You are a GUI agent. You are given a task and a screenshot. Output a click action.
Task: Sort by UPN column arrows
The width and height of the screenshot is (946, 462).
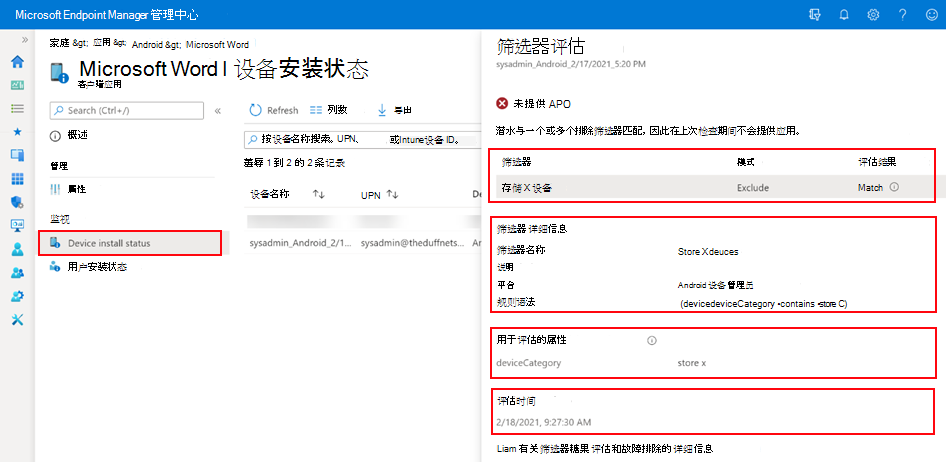tap(393, 194)
